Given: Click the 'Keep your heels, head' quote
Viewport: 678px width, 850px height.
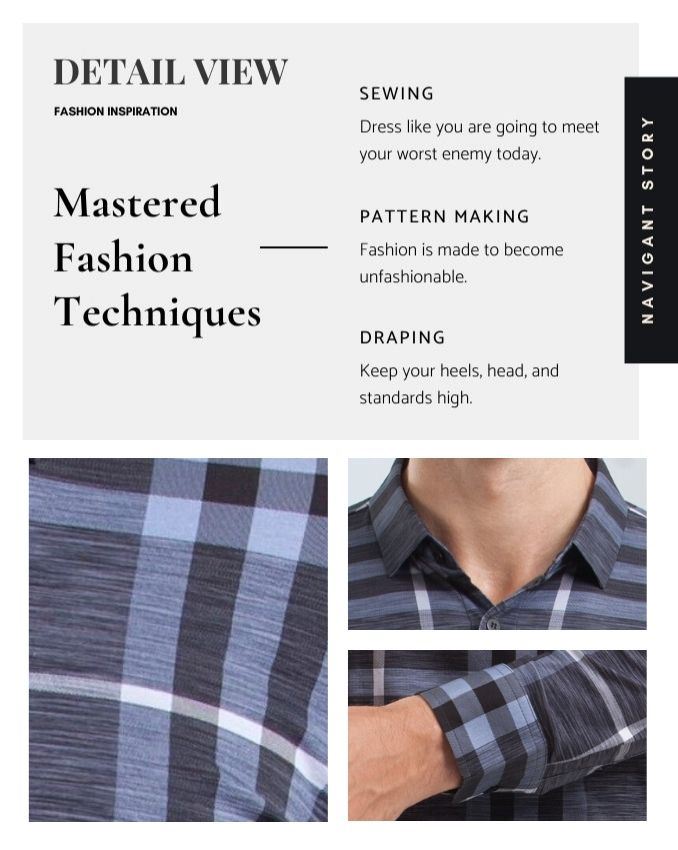Looking at the screenshot, I should (459, 371).
